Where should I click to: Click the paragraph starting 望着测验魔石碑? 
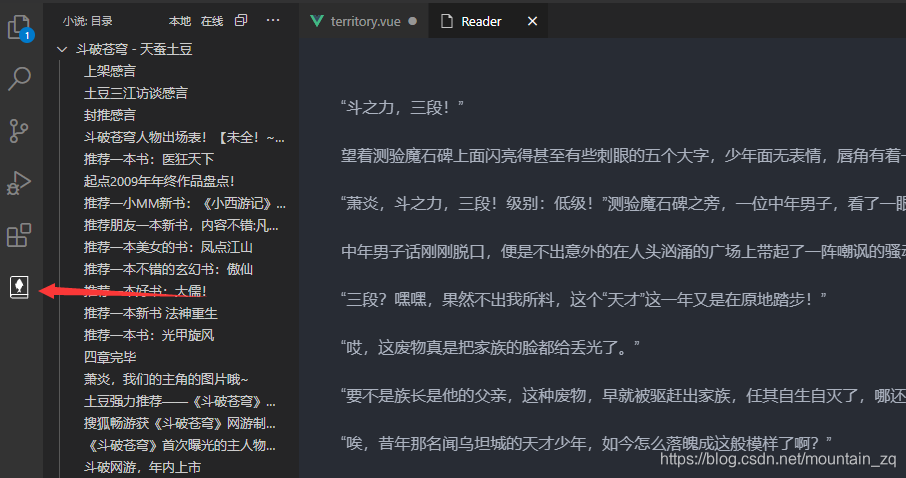pyautogui.click(x=623, y=155)
